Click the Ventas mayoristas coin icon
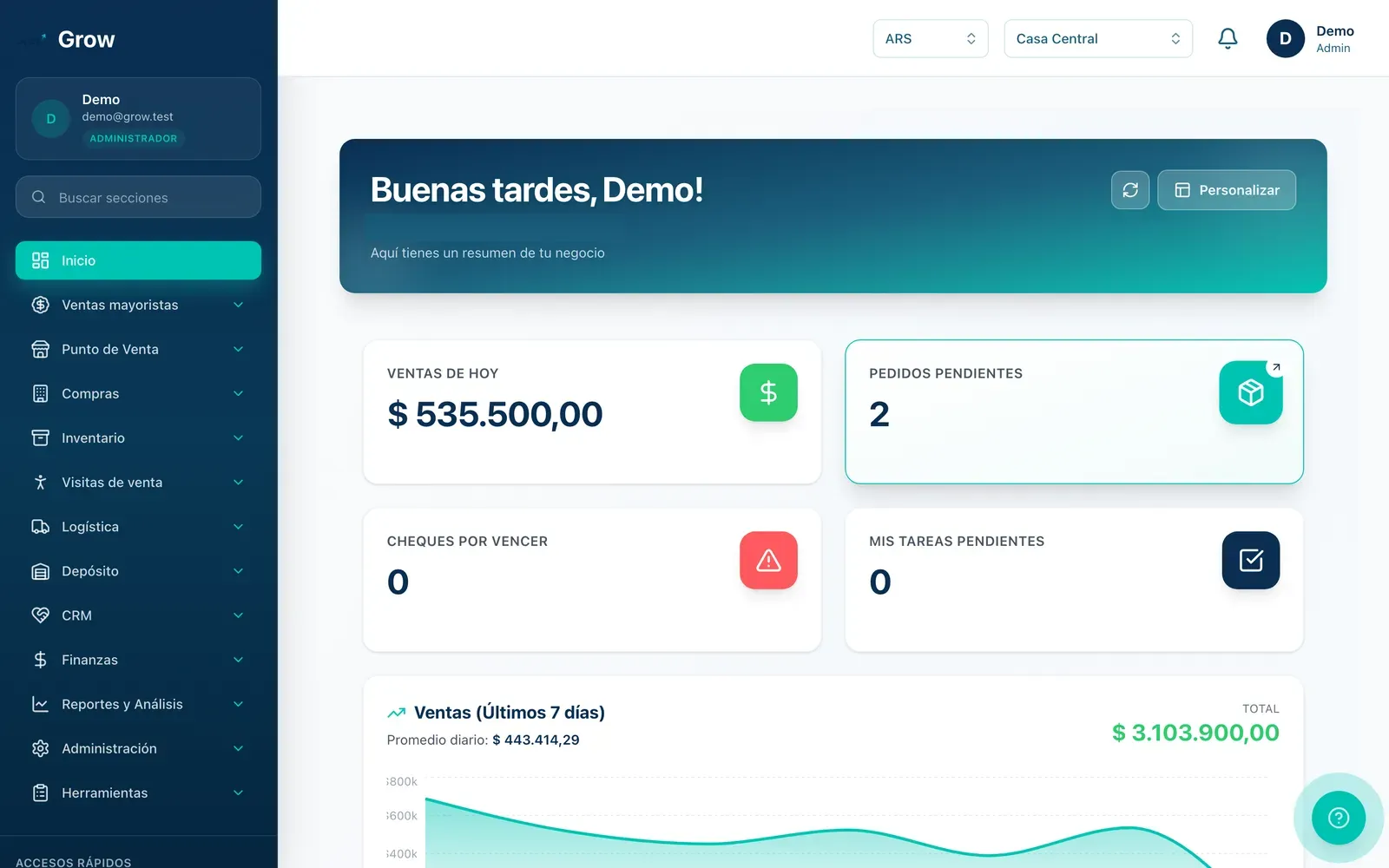This screenshot has width=1389, height=868. tap(40, 305)
